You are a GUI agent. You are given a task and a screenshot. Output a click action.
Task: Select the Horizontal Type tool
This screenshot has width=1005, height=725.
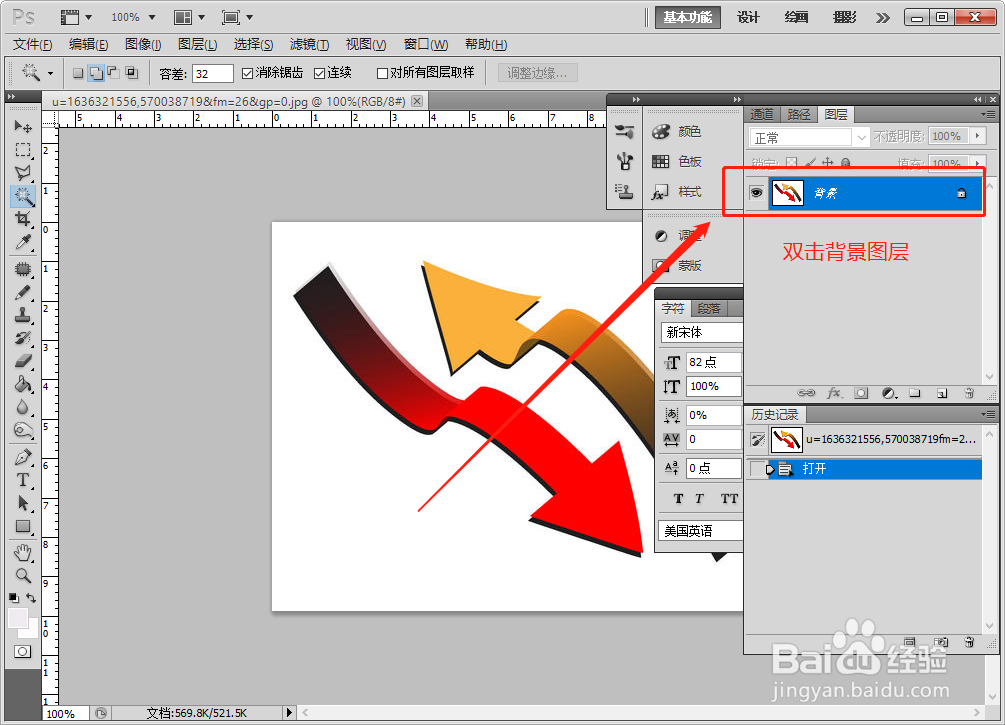coord(23,480)
